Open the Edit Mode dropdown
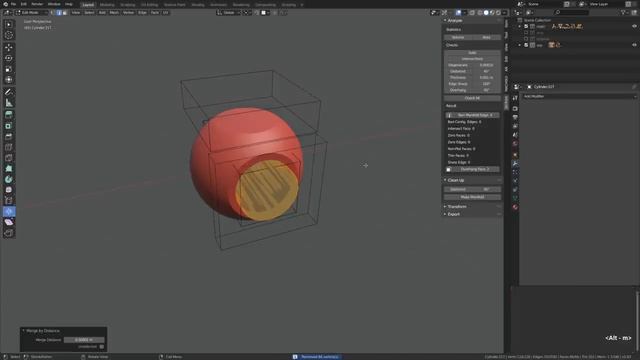This screenshot has width=640, height=360. [x=31, y=13]
